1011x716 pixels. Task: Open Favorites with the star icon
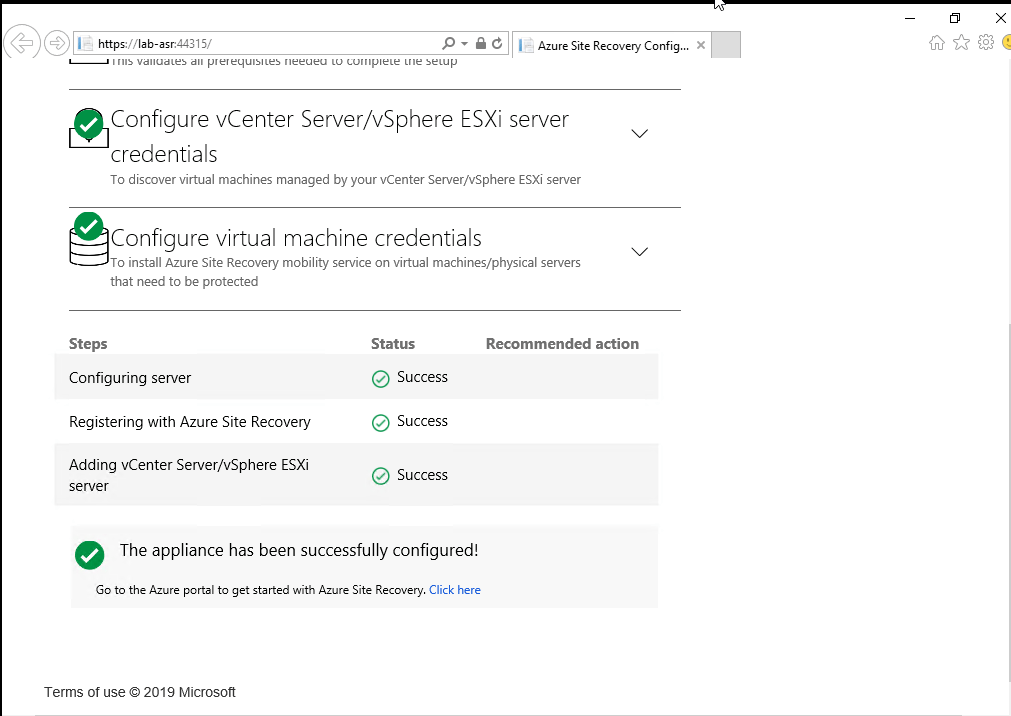(961, 42)
